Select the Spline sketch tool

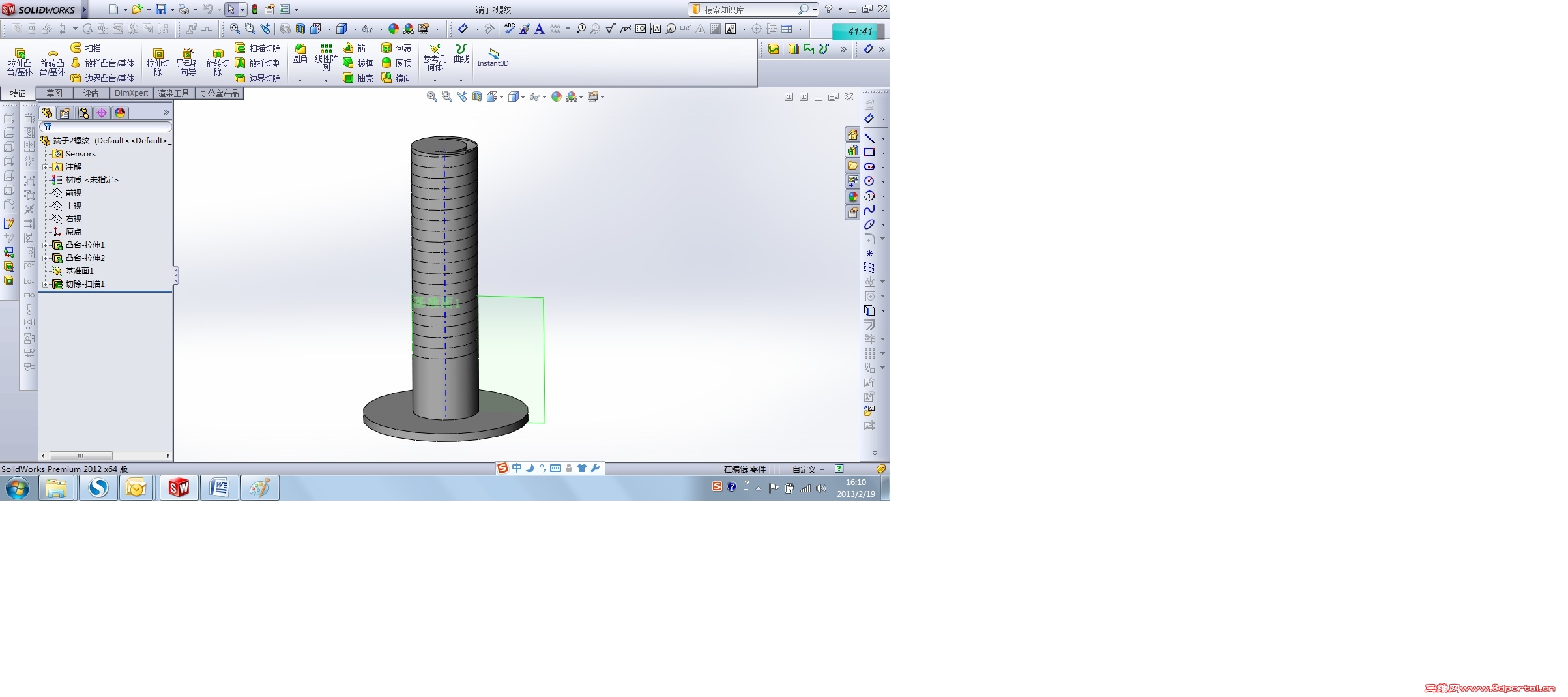pyautogui.click(x=869, y=210)
